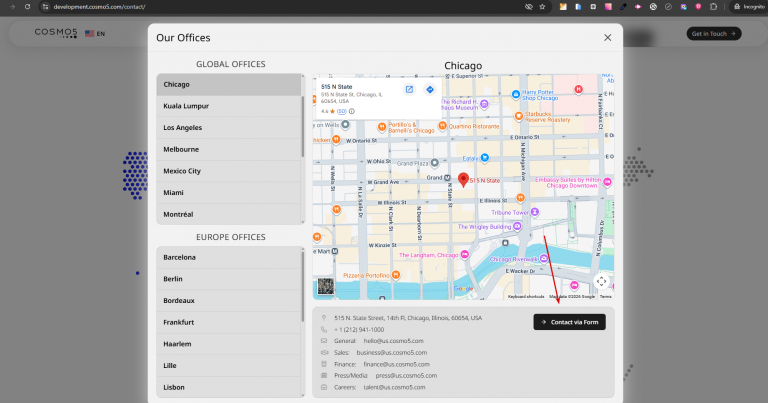This screenshot has width=768, height=403.
Task: Click the Global Offices list scrollbar
Action: 303,126
